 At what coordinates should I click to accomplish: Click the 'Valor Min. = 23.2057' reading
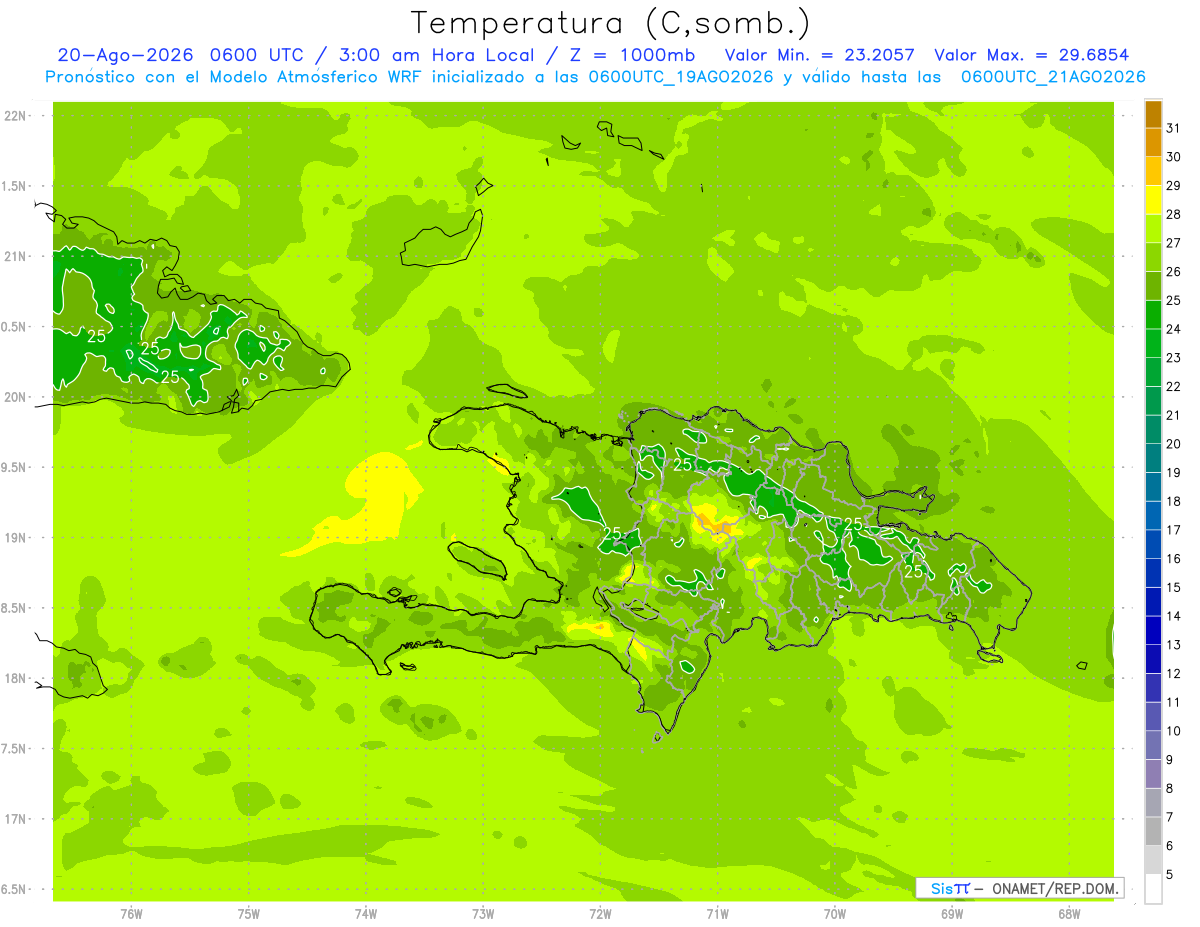click(x=819, y=55)
